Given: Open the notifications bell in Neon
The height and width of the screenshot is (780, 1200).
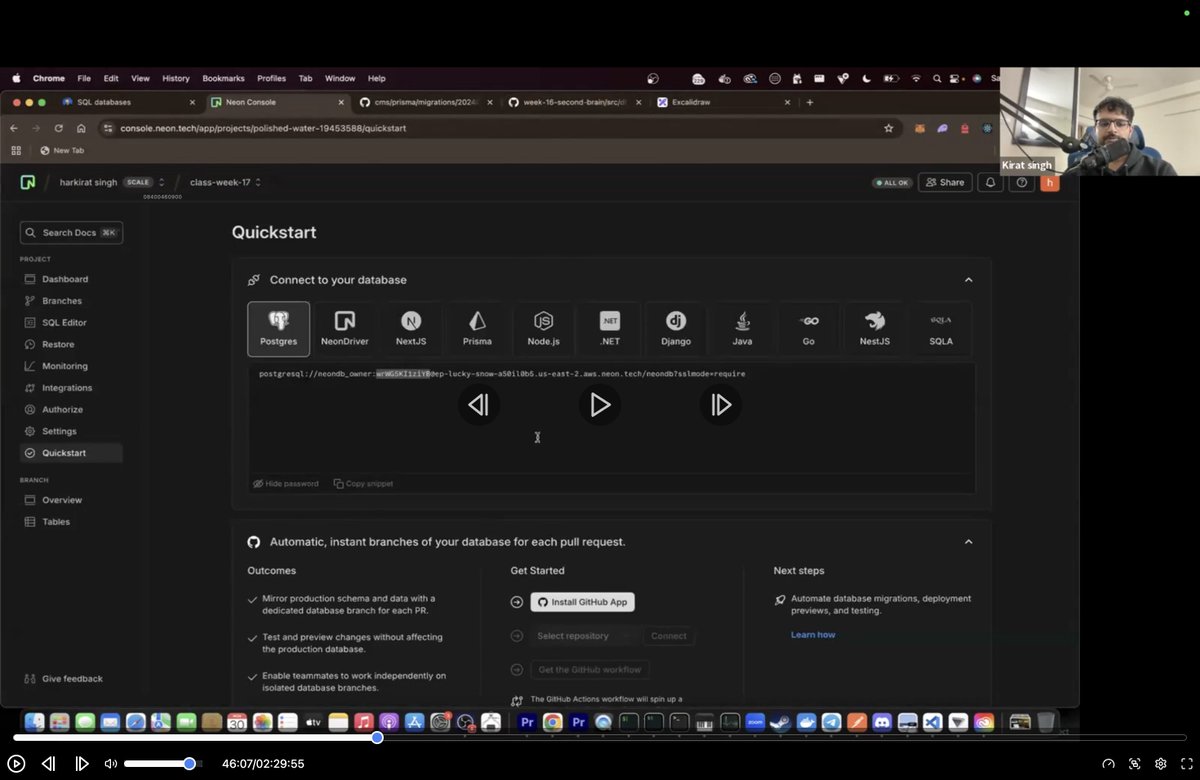Looking at the screenshot, I should click(x=990, y=182).
